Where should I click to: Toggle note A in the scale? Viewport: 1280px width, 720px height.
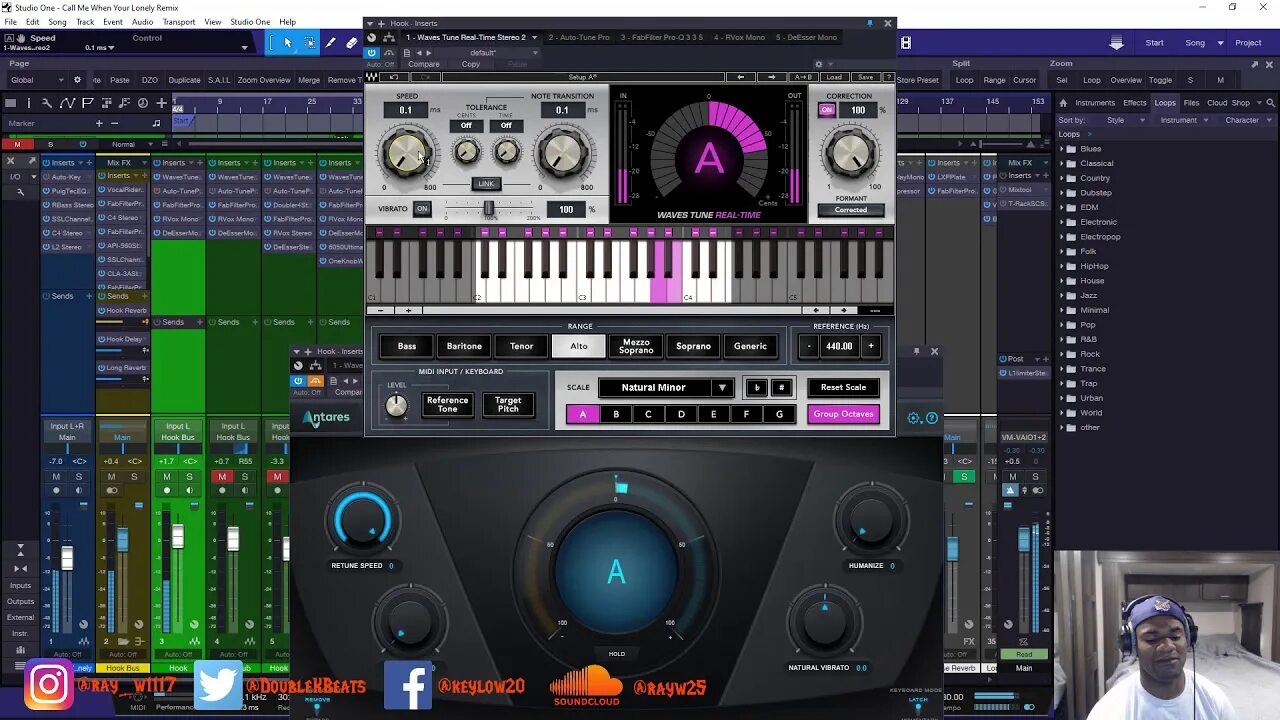(x=583, y=414)
